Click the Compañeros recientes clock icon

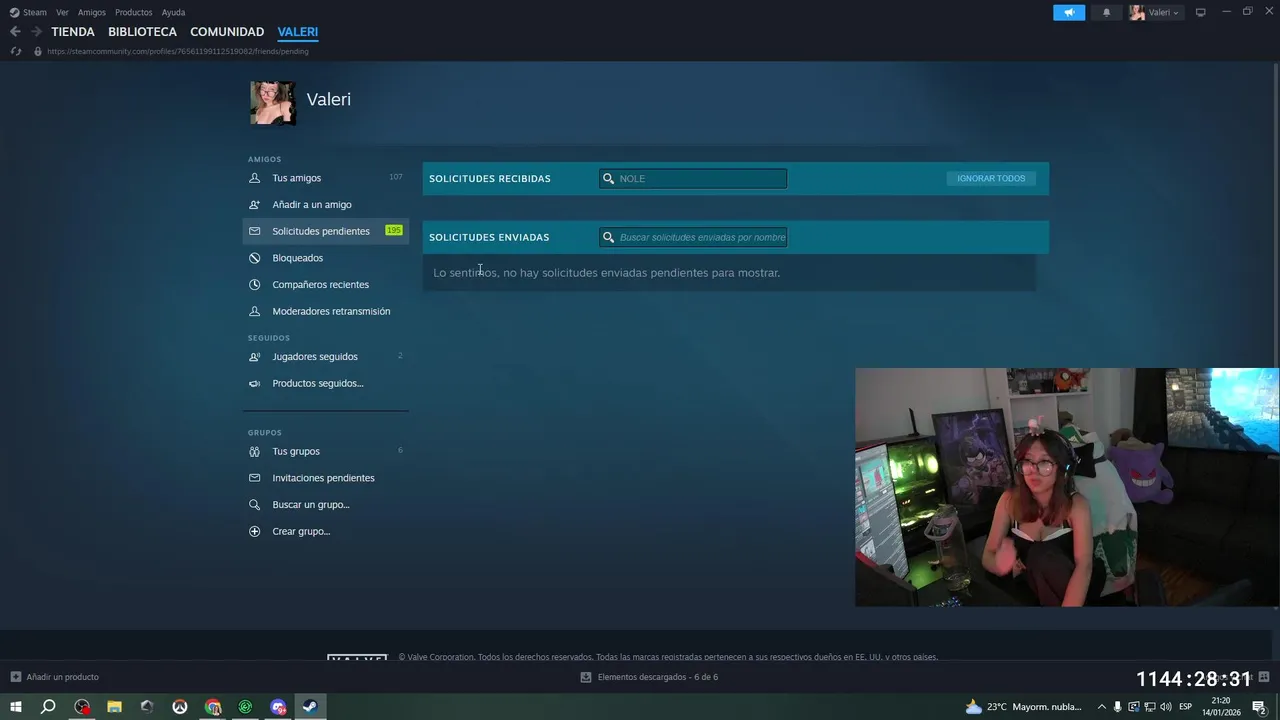pyautogui.click(x=254, y=284)
